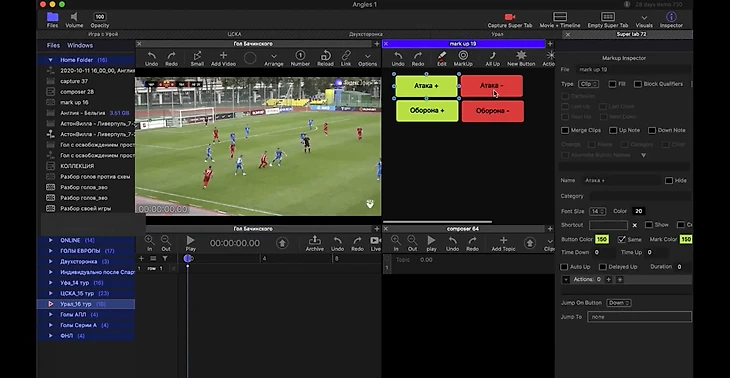Collapse the Home Folder tree
Image resolution: width=730 pixels, height=378 pixels.
point(51,60)
